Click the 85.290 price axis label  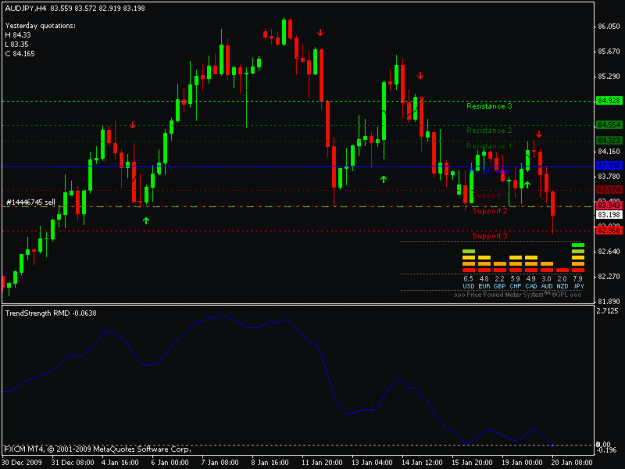point(609,76)
